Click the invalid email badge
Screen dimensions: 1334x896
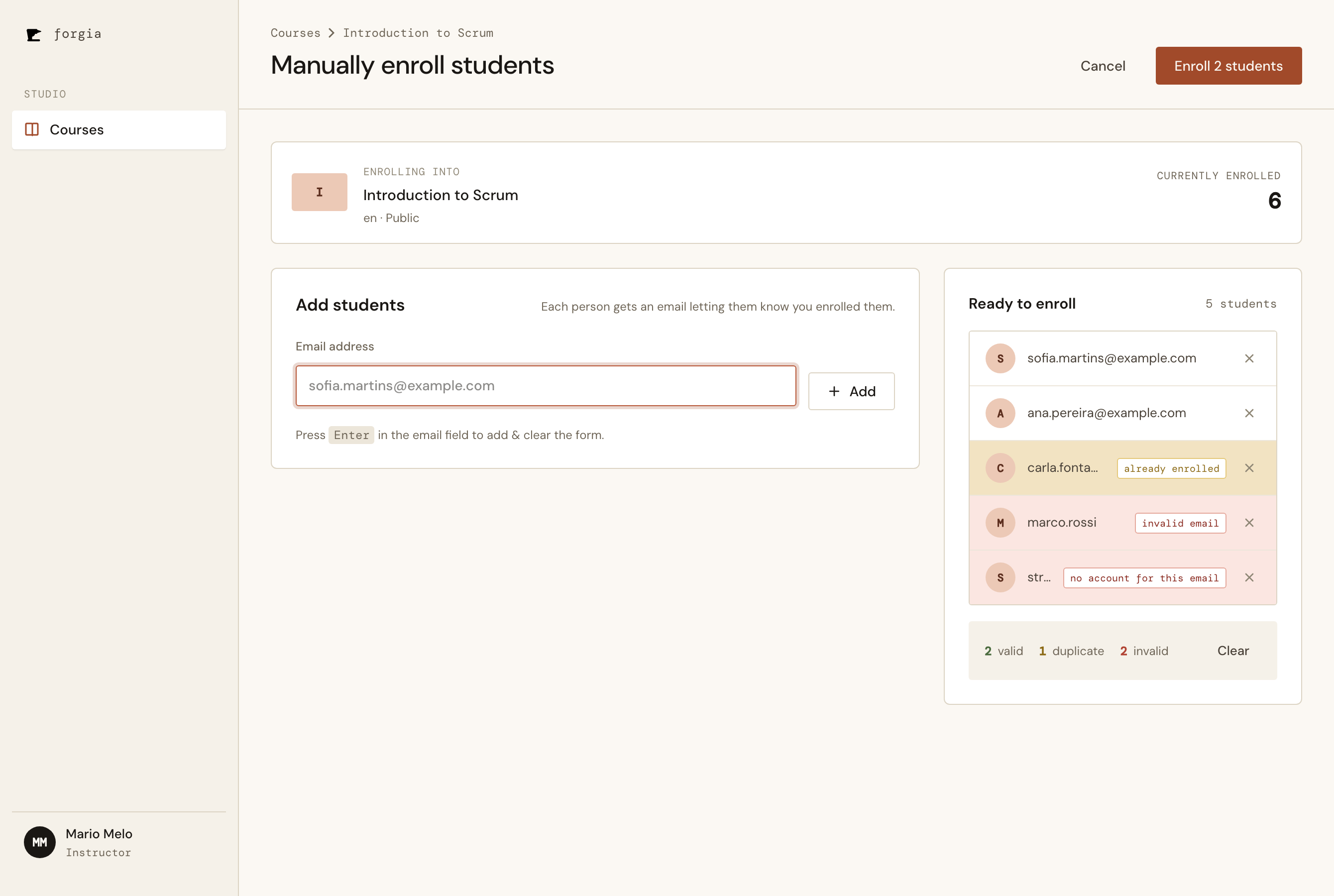[x=1180, y=524]
